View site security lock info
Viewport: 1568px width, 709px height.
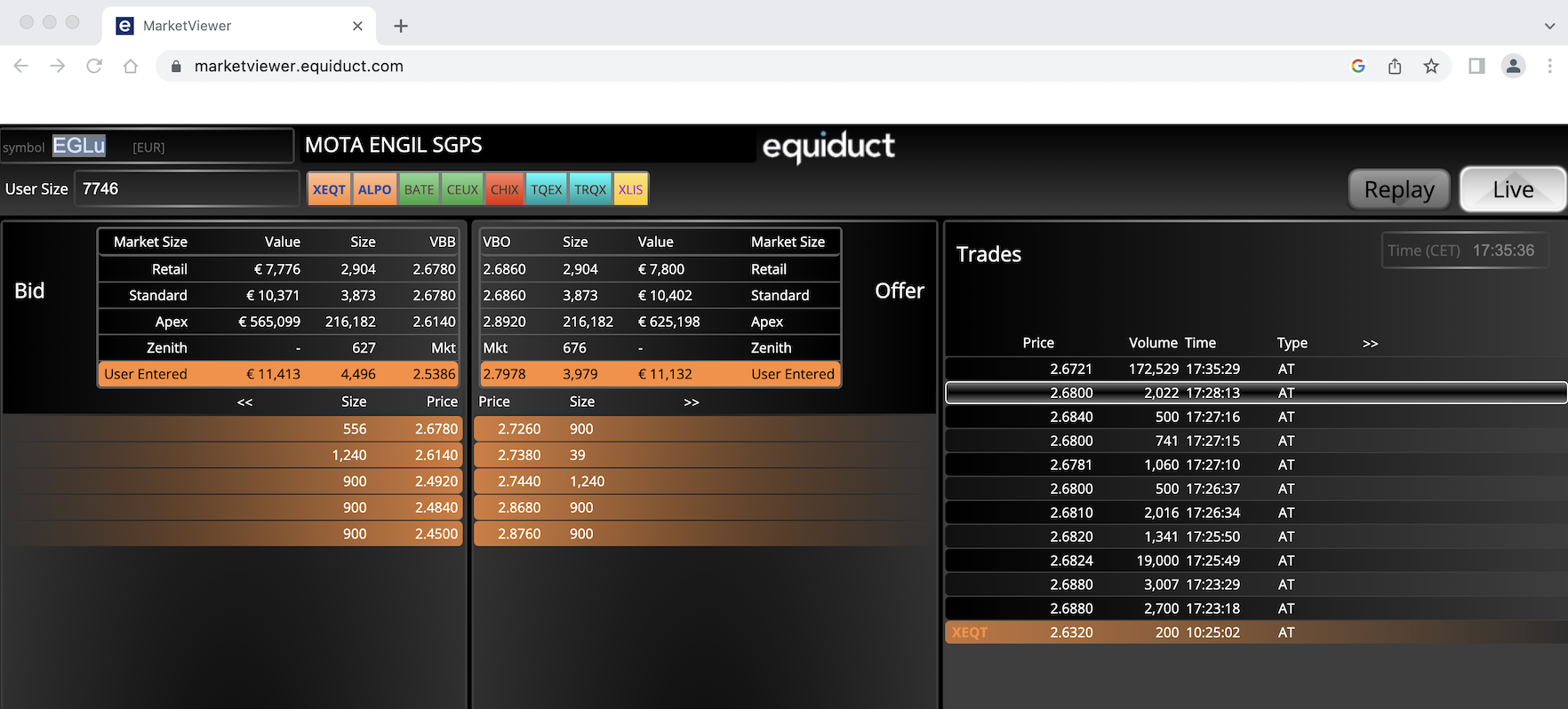(176, 66)
